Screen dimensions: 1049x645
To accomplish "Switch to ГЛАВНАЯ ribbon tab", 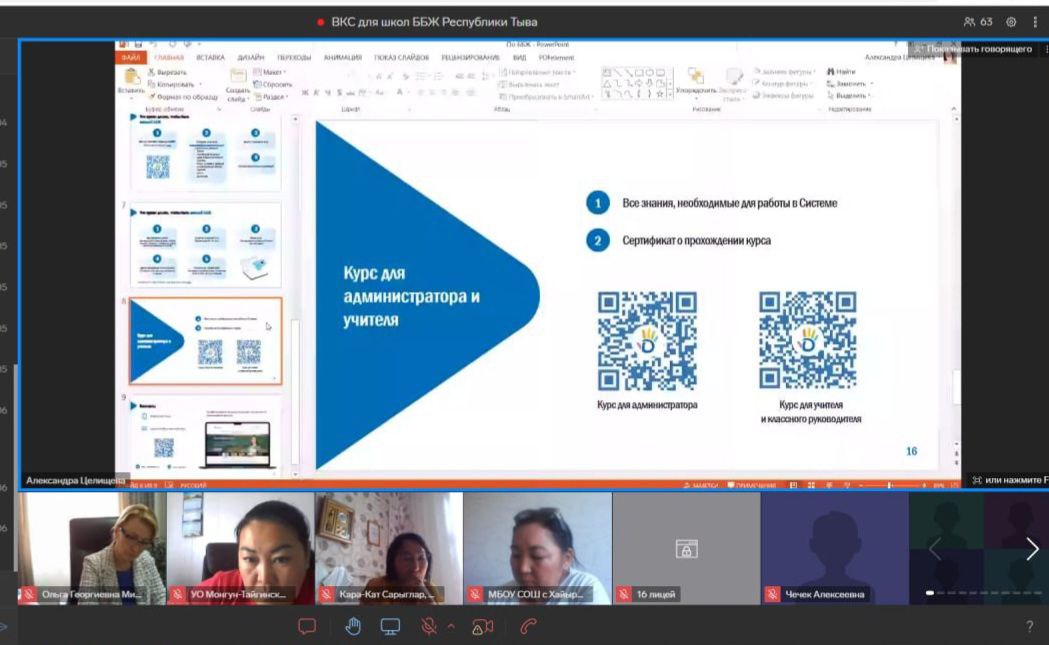I will 169,58.
